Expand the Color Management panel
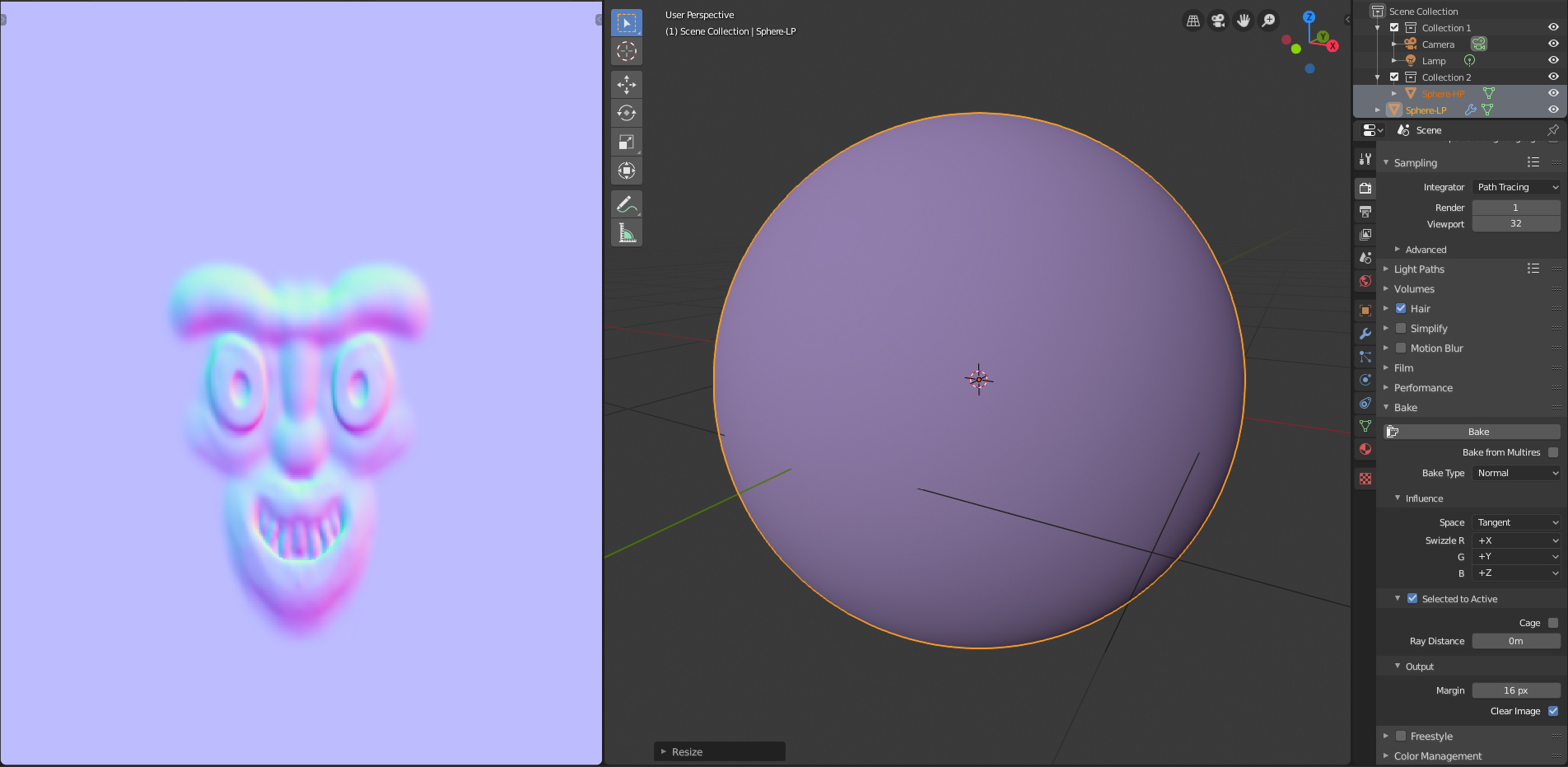Viewport: 1568px width, 767px height. pos(1437,756)
